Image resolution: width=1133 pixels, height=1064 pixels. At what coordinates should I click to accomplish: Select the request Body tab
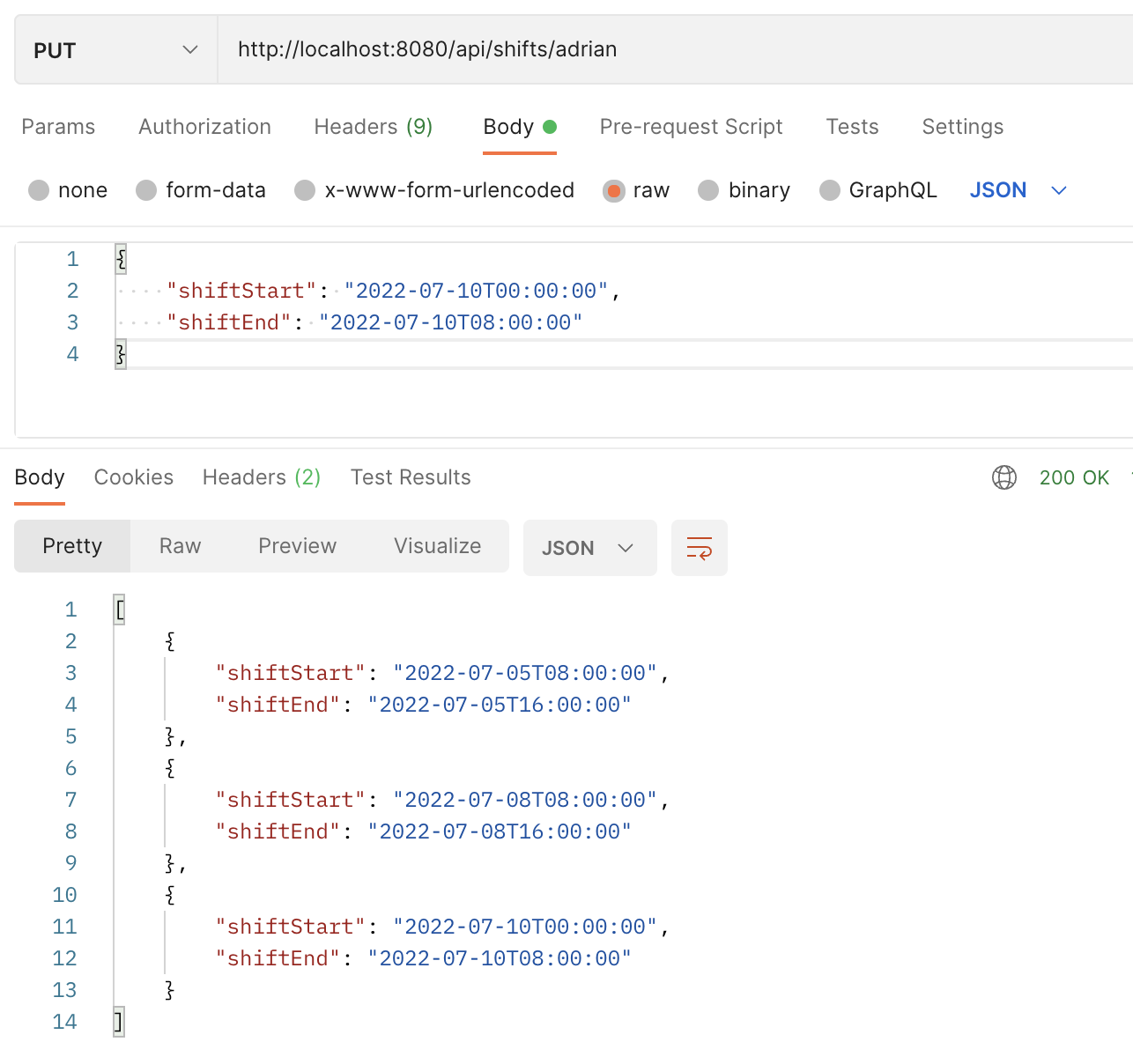pyautogui.click(x=520, y=127)
